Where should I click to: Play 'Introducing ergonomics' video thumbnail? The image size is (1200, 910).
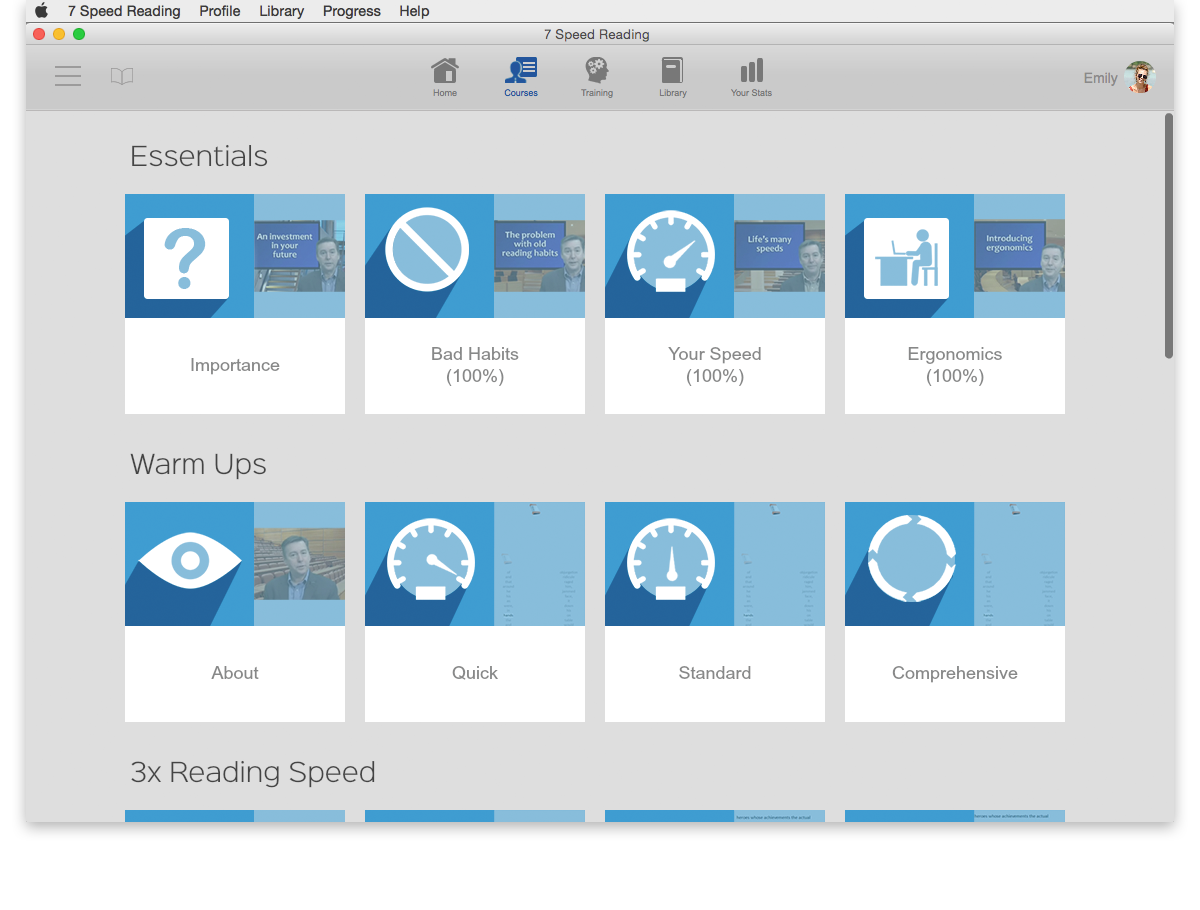click(1019, 256)
